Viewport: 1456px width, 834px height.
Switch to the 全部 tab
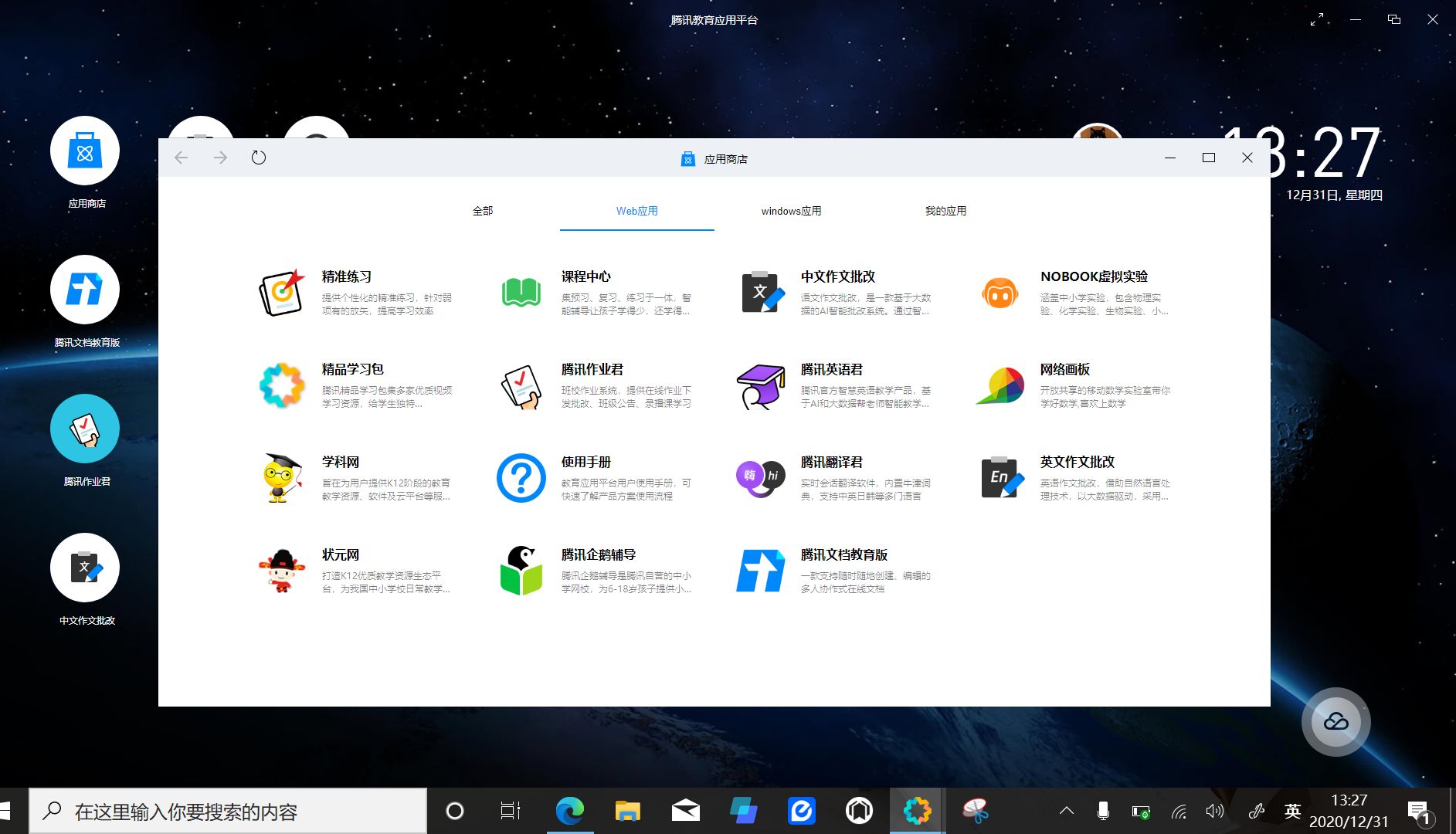click(x=483, y=211)
